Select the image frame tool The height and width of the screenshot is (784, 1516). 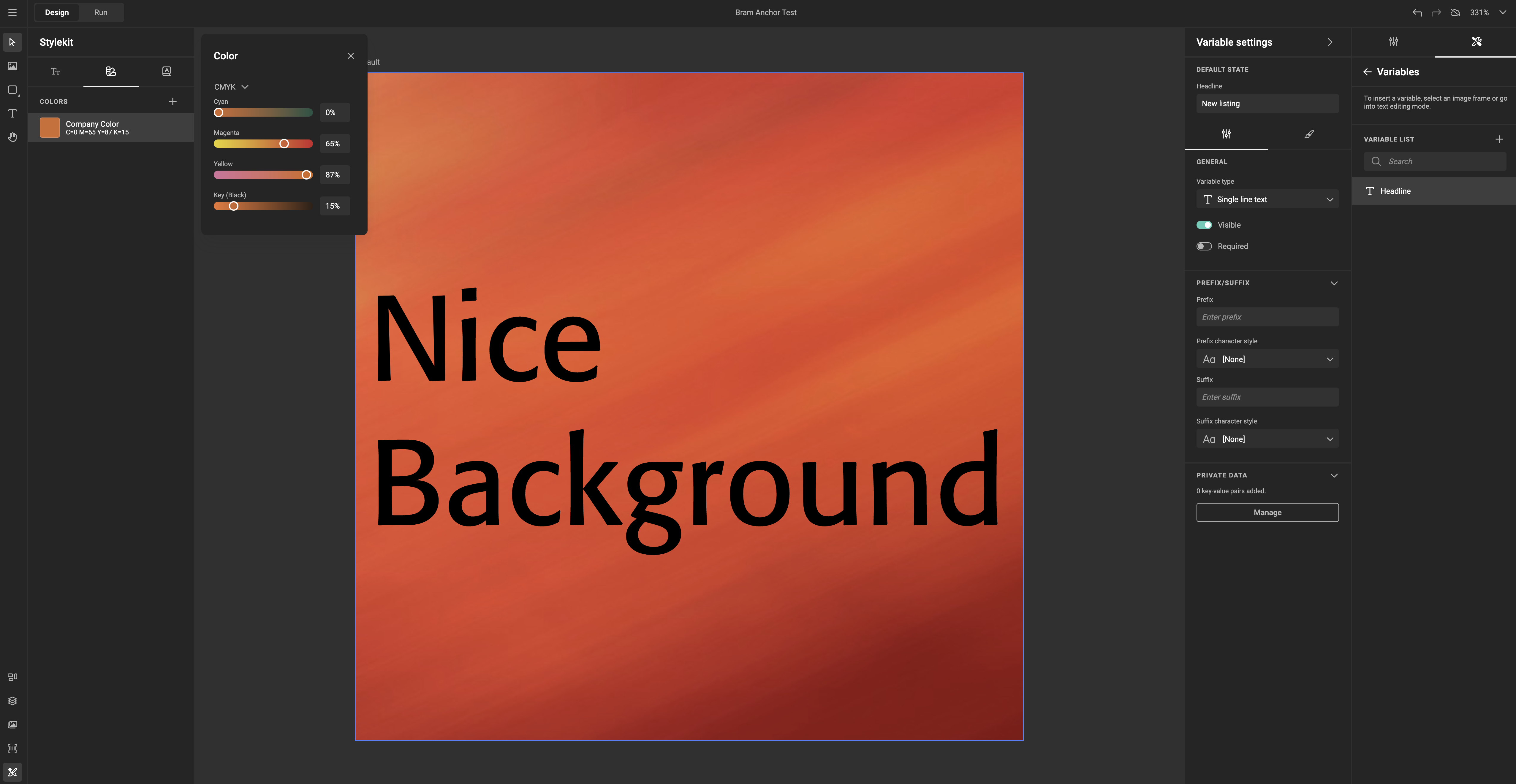point(12,66)
